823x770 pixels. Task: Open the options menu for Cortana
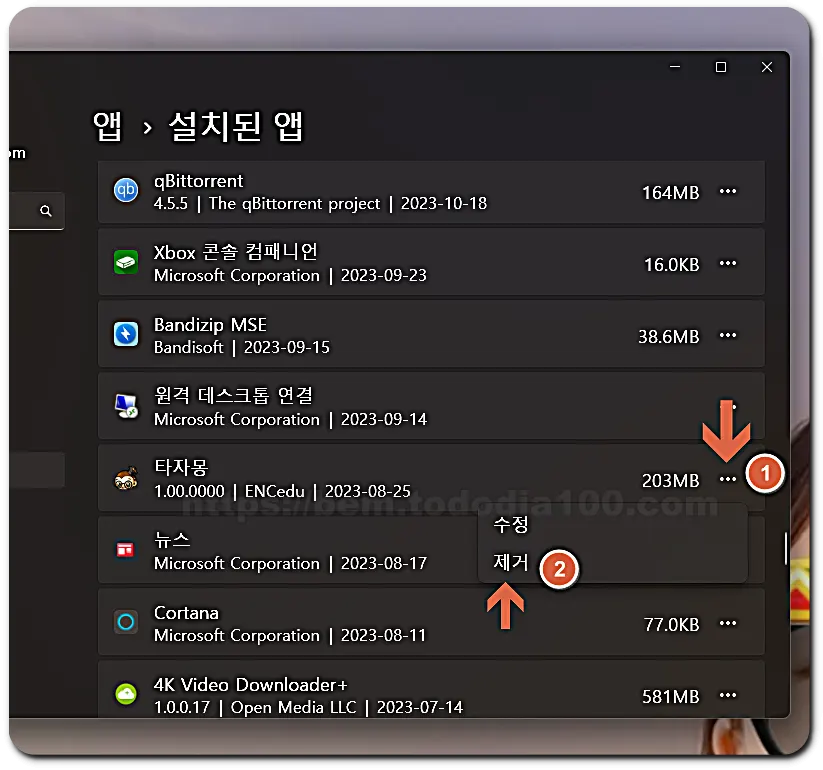[729, 621]
